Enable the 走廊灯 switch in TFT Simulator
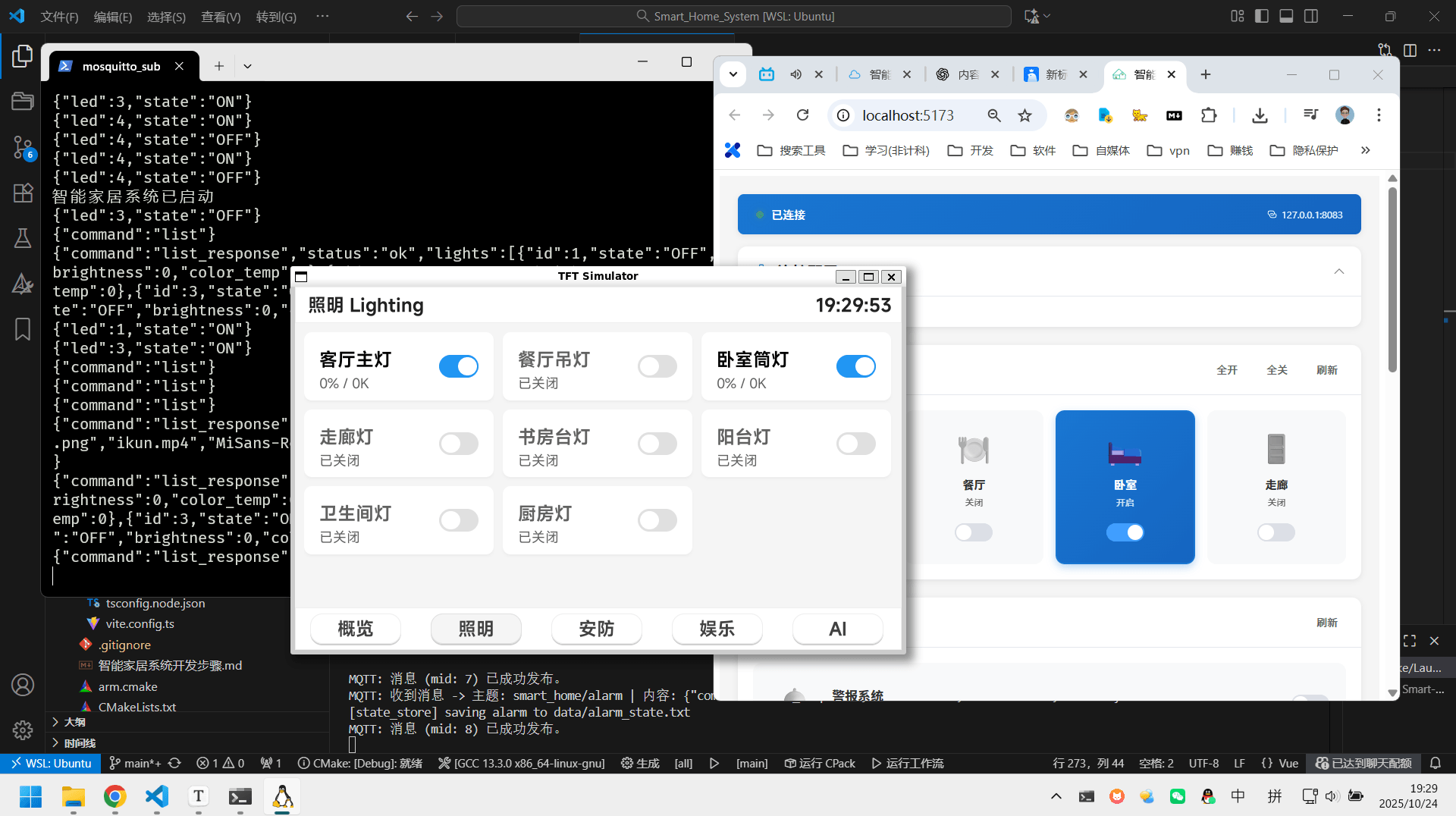This screenshot has width=1456, height=816. click(x=459, y=444)
